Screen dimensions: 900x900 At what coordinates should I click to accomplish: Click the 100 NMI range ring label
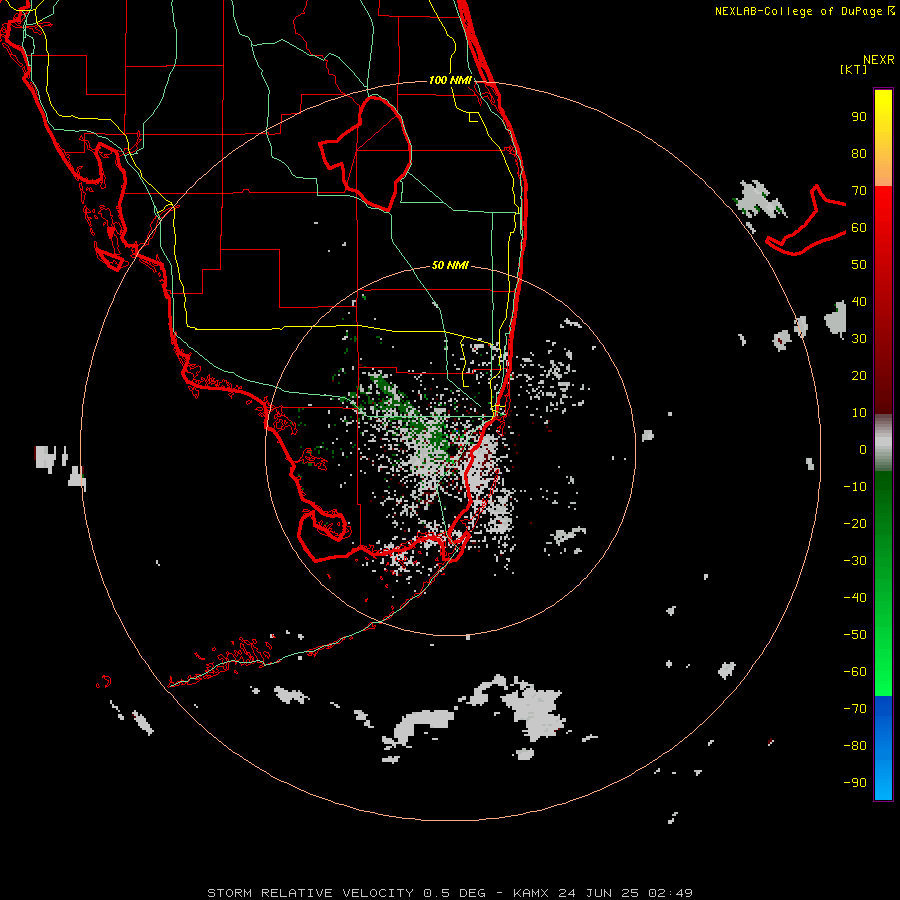coord(450,80)
